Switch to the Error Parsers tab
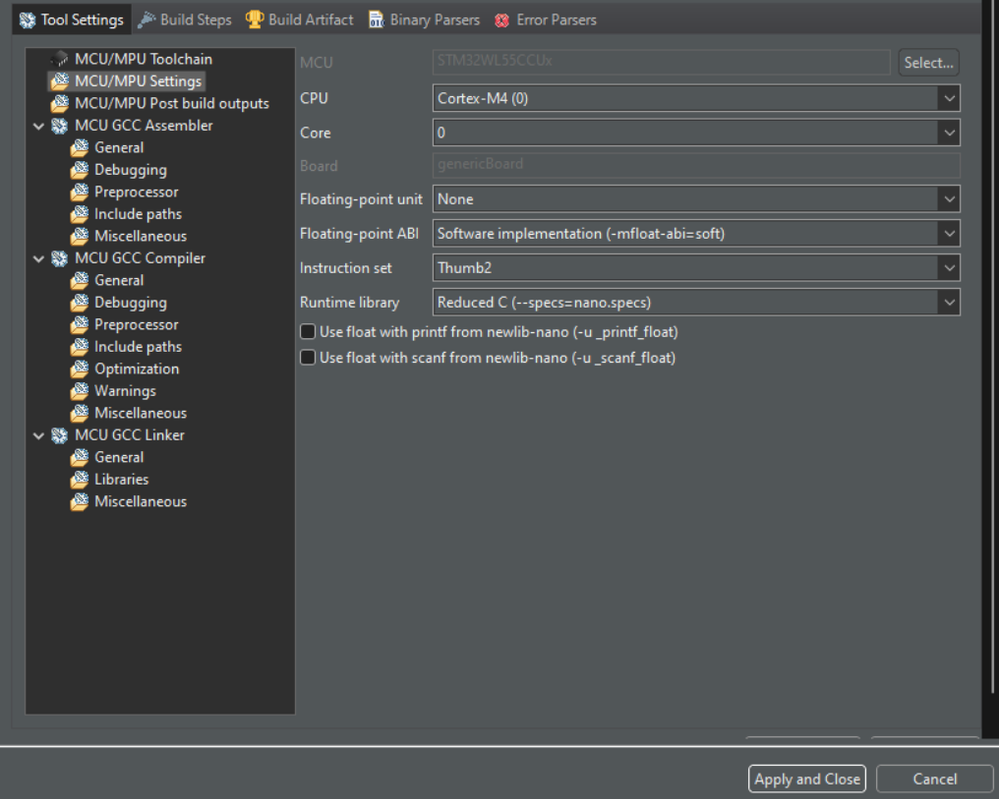Image resolution: width=999 pixels, height=799 pixels. [545, 20]
